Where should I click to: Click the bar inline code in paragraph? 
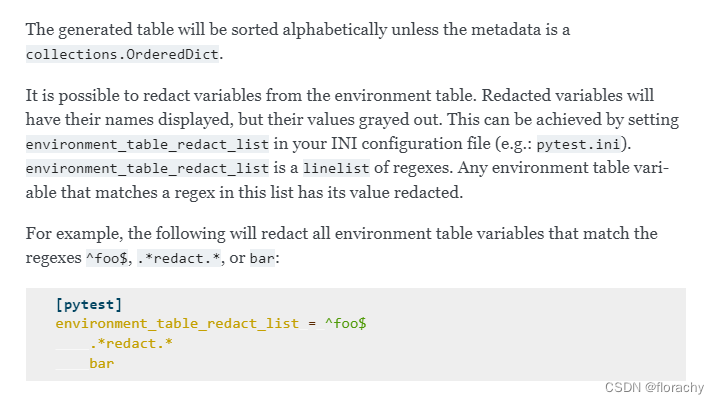point(262,258)
